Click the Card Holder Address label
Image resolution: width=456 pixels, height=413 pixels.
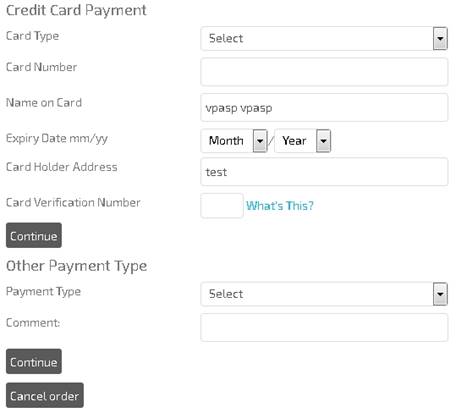tap(62, 167)
